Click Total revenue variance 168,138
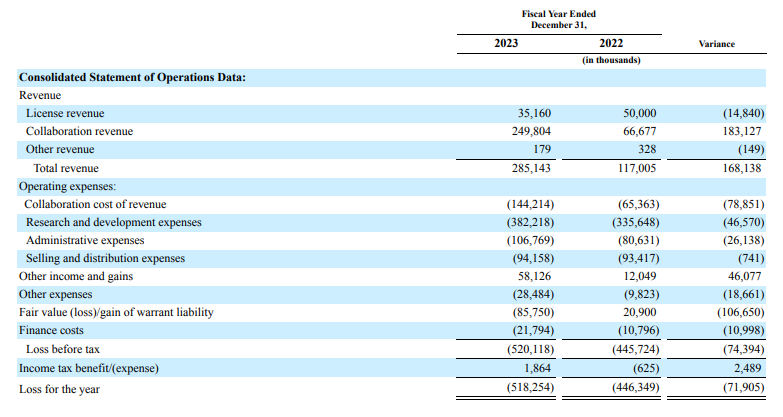Viewport: 783px width, 417px height. [742, 168]
